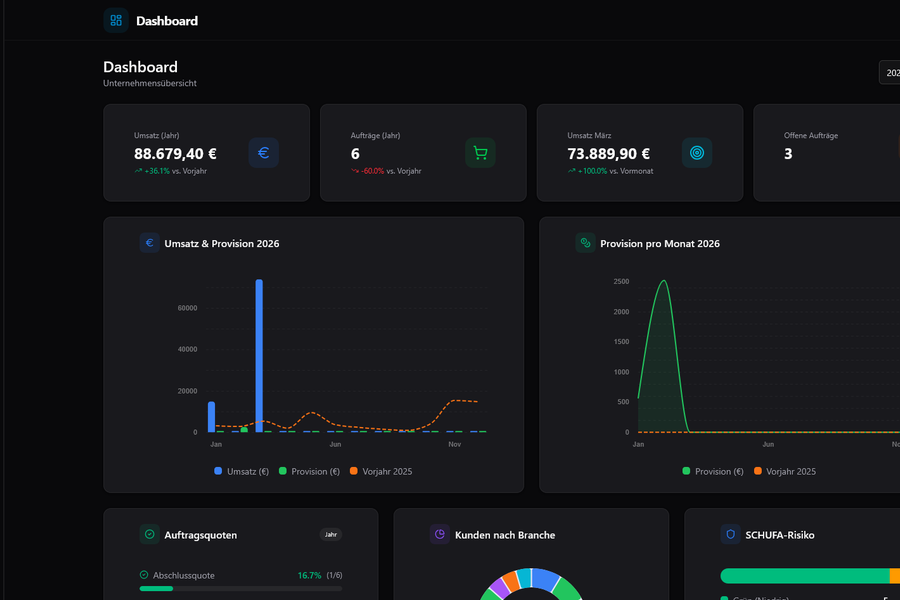The height and width of the screenshot is (600, 900).
Task: Click the Aufträge (Jahr) value 6
Action: point(355,154)
